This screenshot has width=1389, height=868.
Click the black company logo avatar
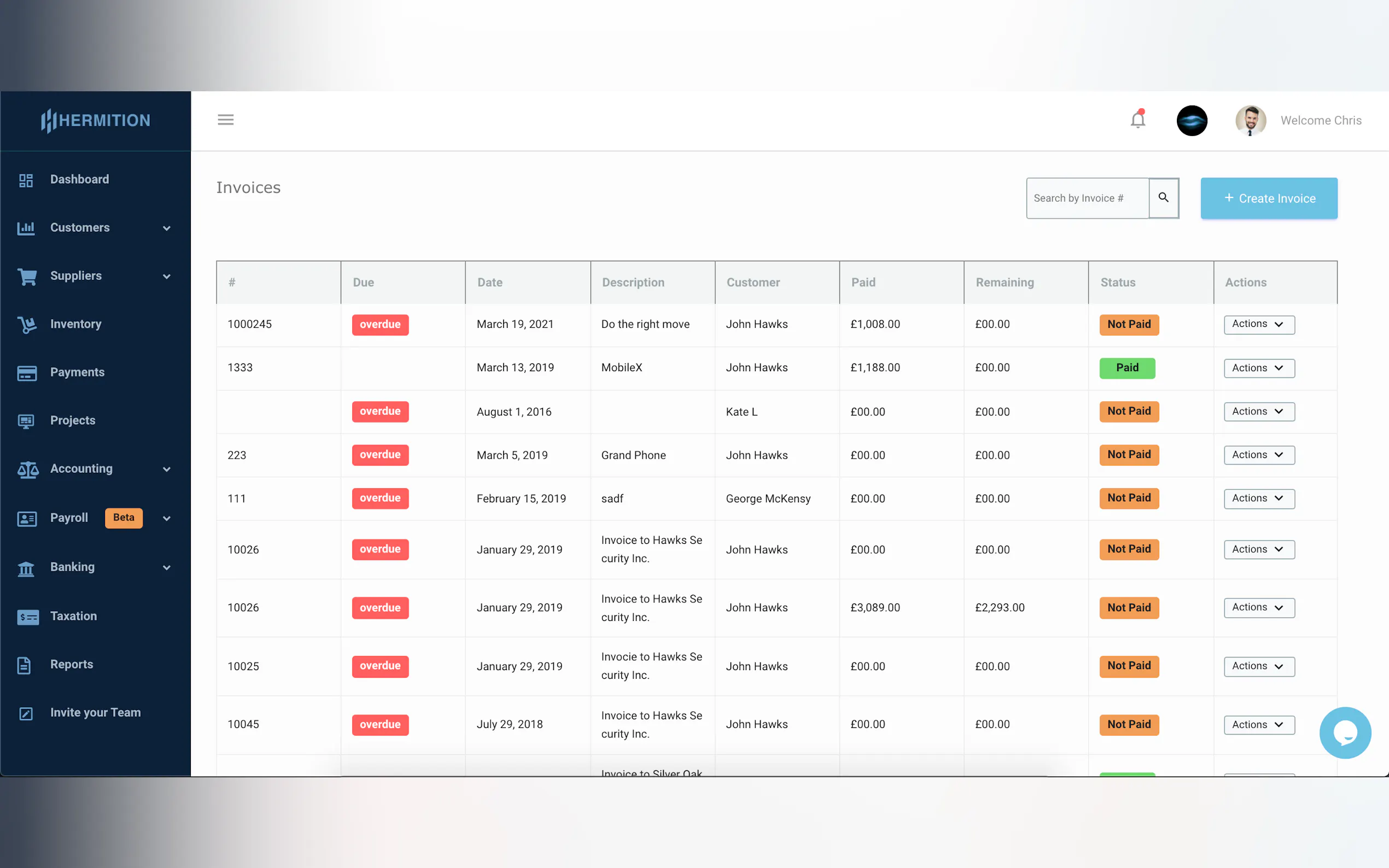pyautogui.click(x=1192, y=121)
